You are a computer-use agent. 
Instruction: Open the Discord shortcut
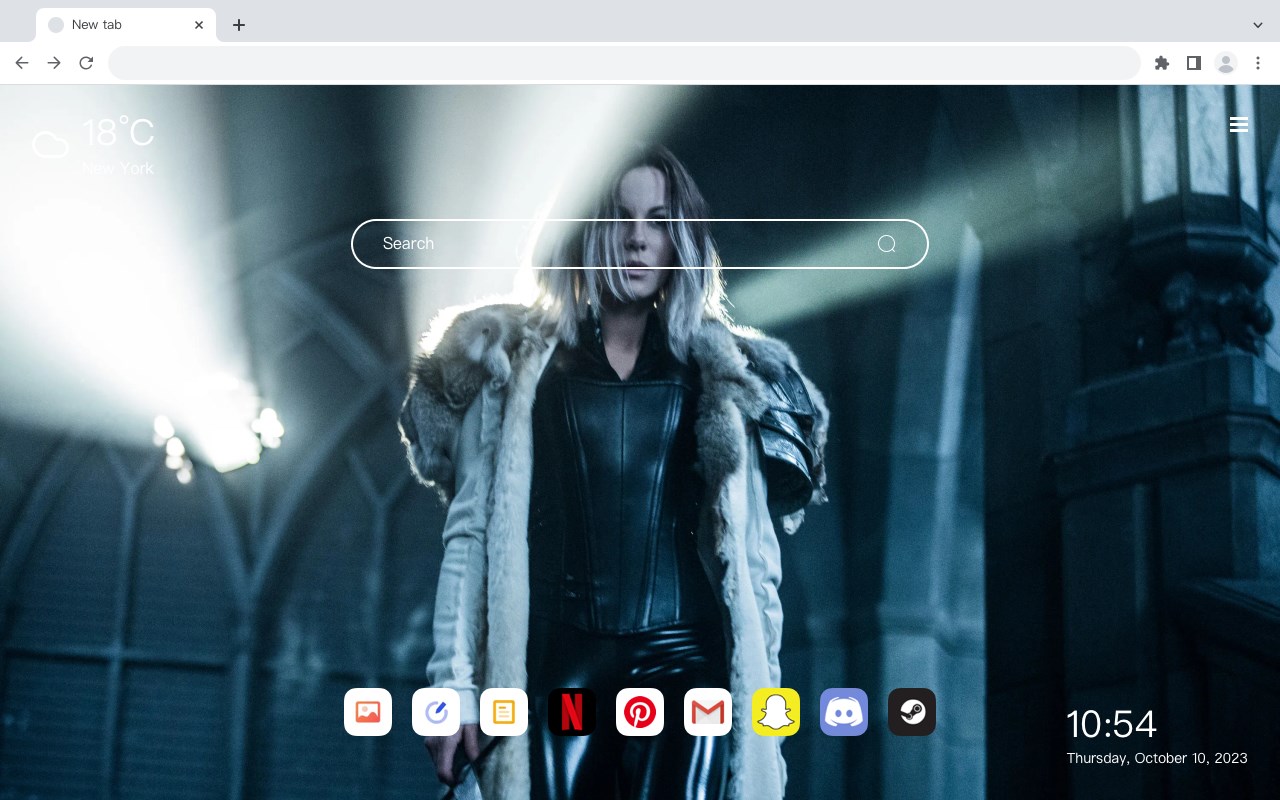click(x=844, y=712)
